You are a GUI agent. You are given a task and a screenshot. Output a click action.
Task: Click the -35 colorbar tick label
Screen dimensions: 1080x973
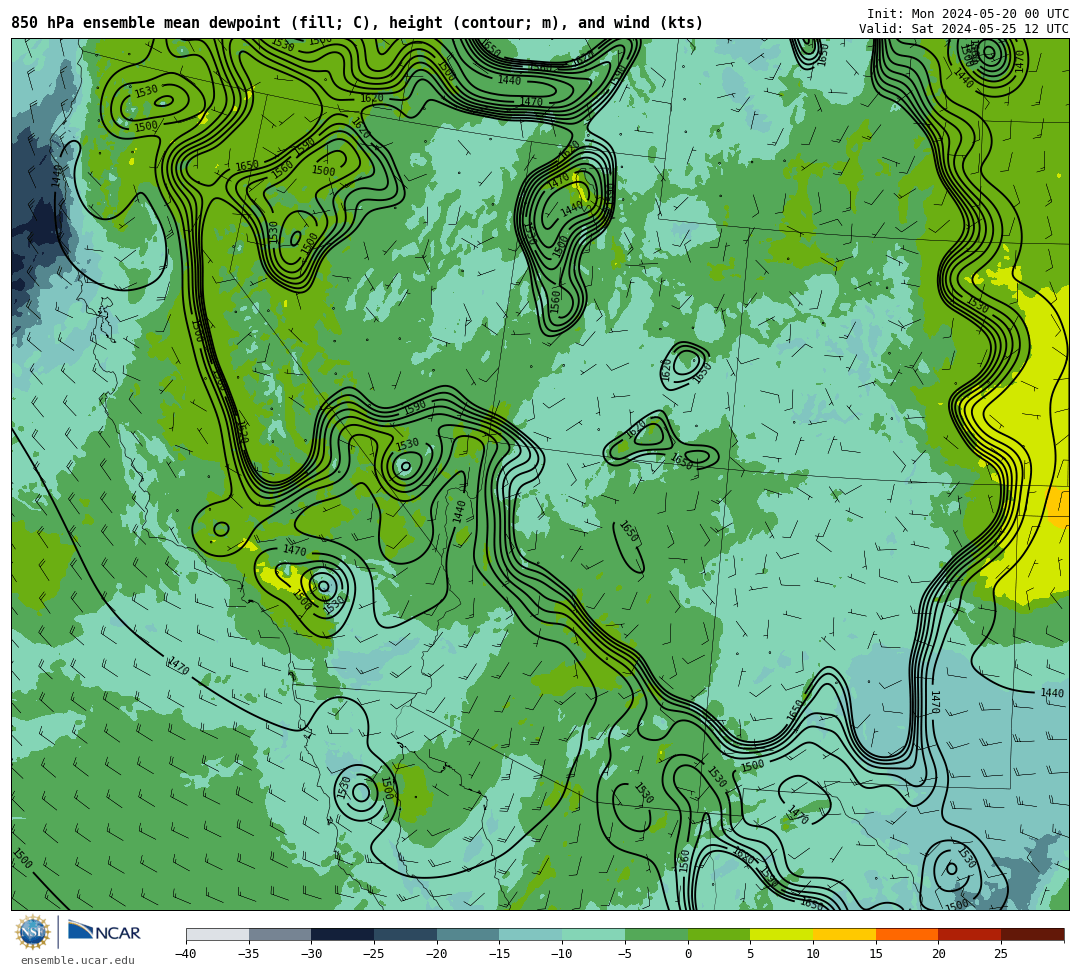click(248, 954)
